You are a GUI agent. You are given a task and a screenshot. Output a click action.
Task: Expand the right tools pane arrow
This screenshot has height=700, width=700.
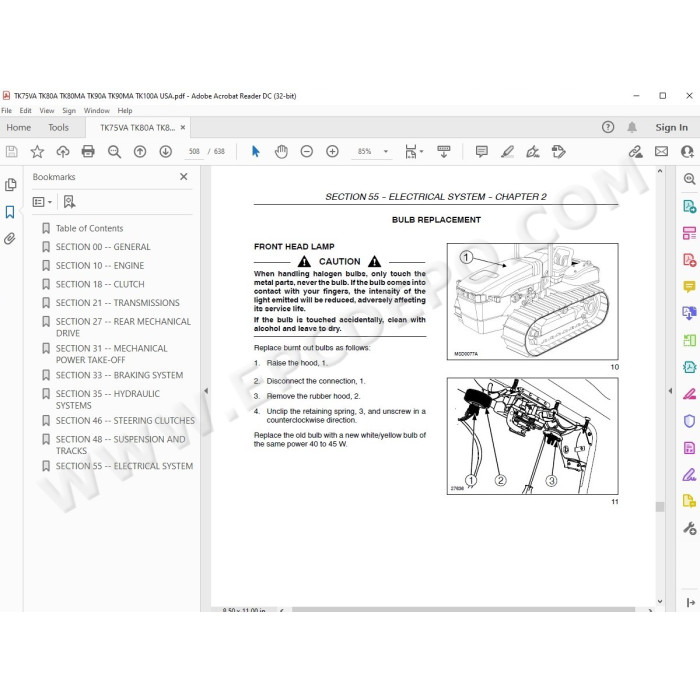coord(671,391)
